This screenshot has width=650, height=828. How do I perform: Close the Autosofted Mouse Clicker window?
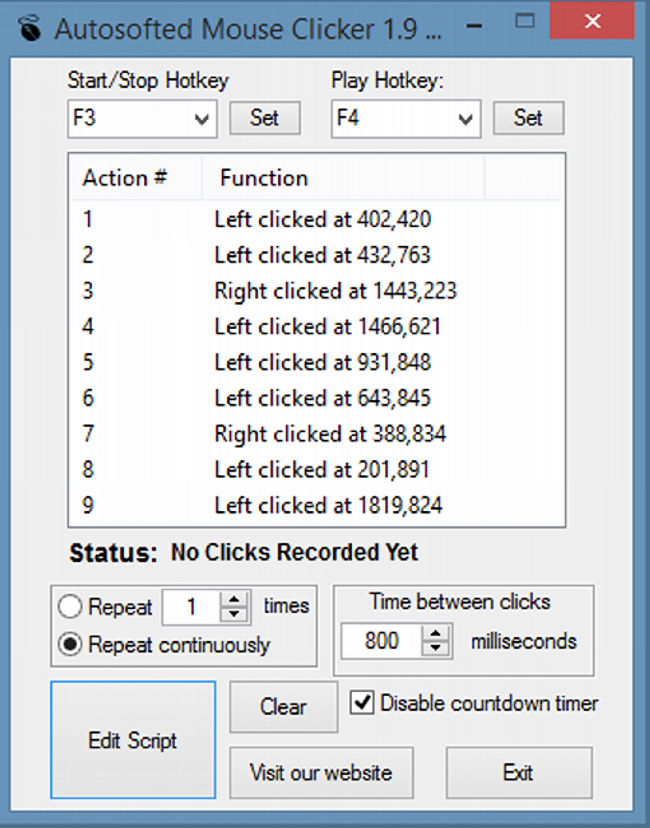592,21
